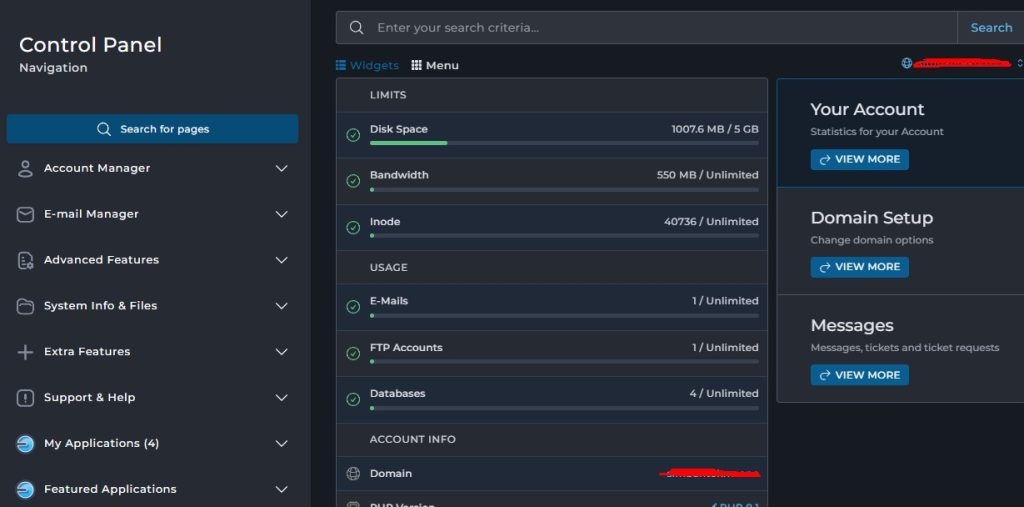Click the Search button

991,27
